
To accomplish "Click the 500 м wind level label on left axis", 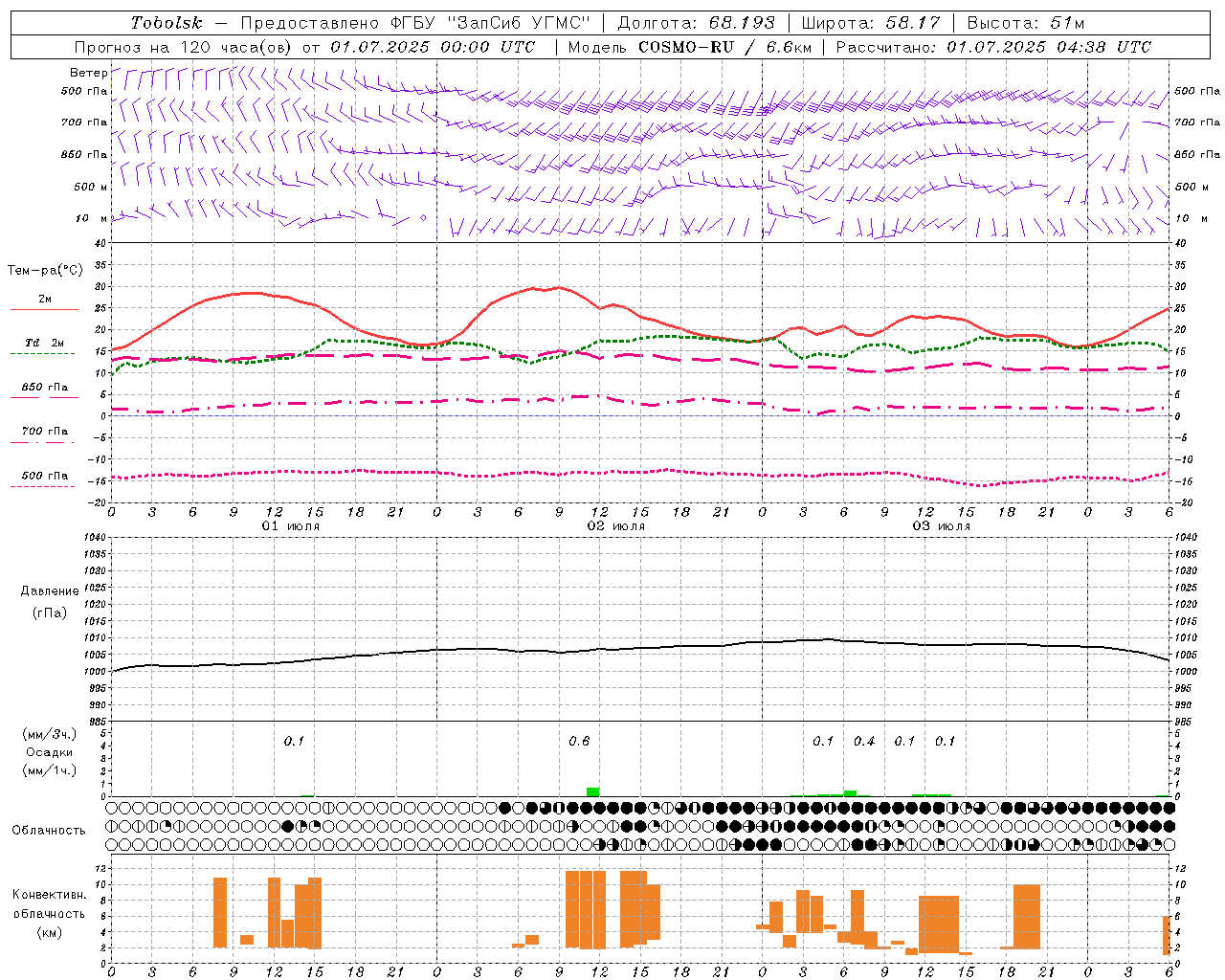I will coord(91,187).
